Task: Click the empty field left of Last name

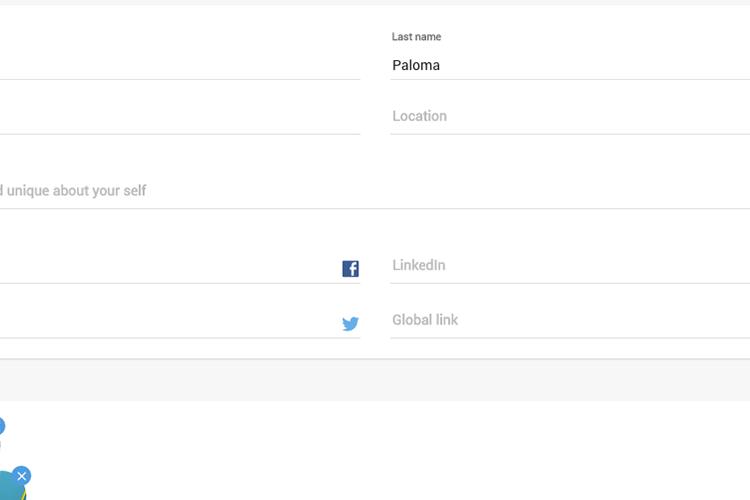Action: [x=180, y=65]
